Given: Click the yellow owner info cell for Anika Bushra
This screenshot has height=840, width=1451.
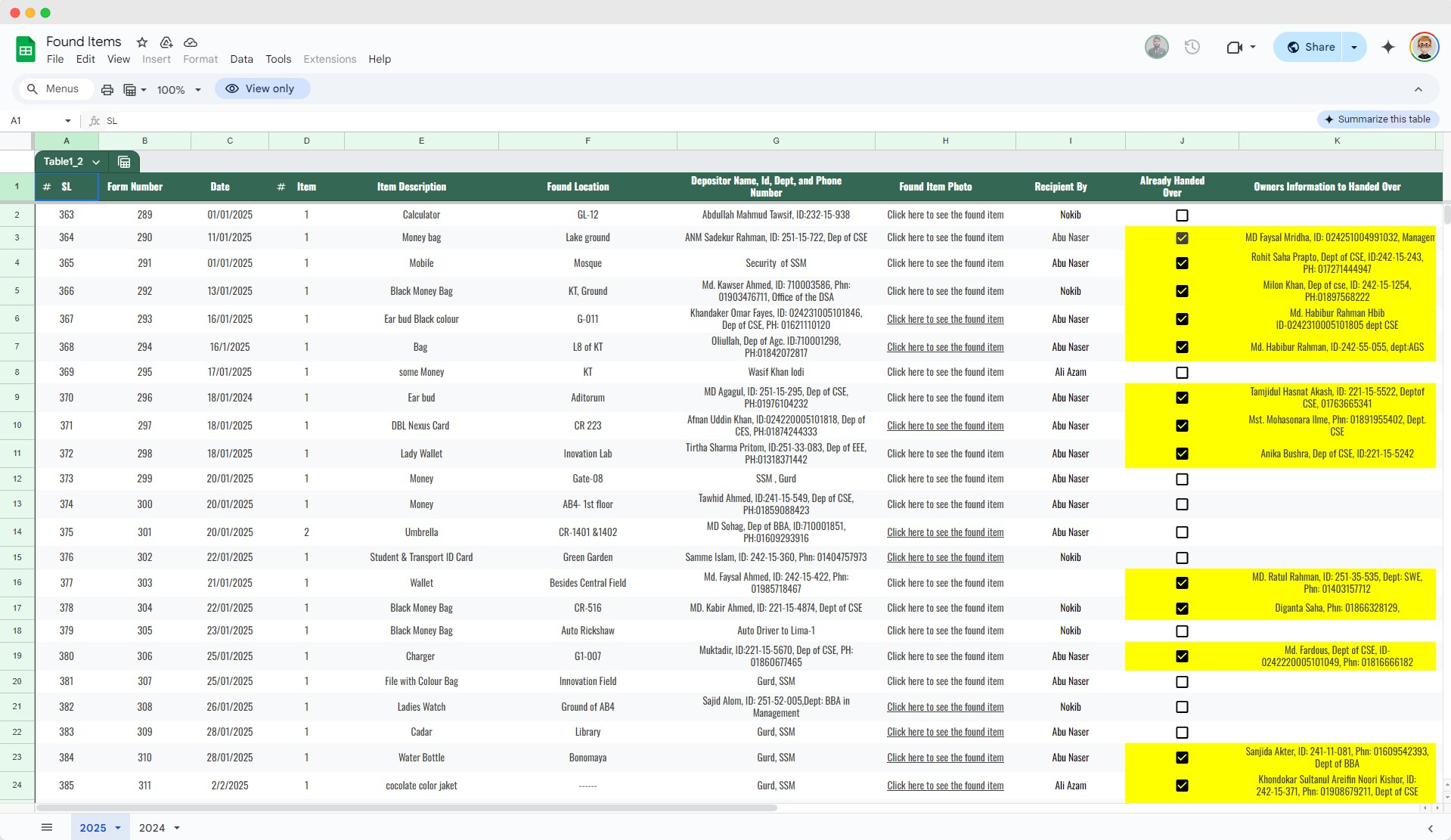Looking at the screenshot, I should pos(1336,454).
